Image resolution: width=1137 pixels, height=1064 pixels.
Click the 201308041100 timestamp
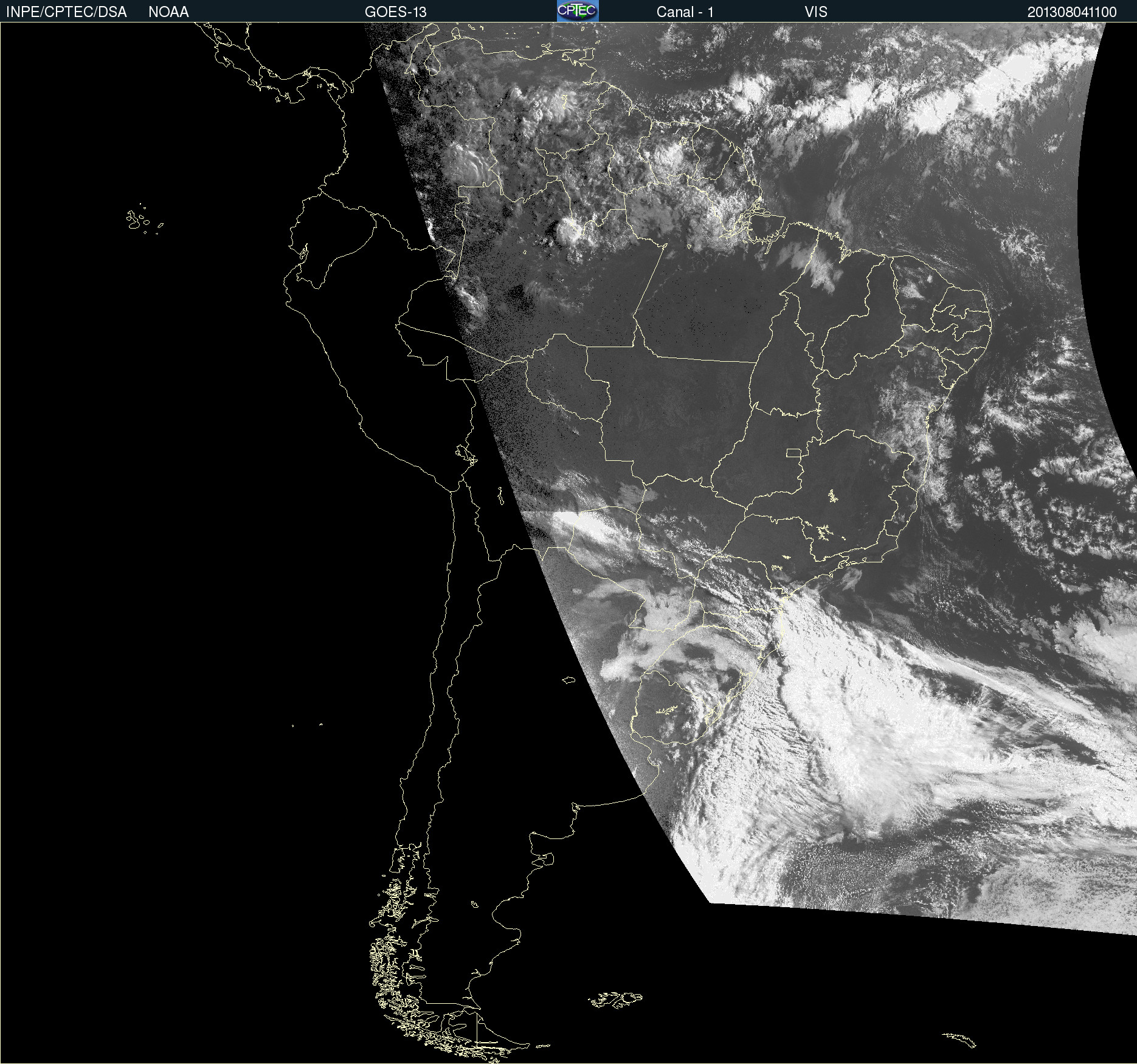point(1071,12)
